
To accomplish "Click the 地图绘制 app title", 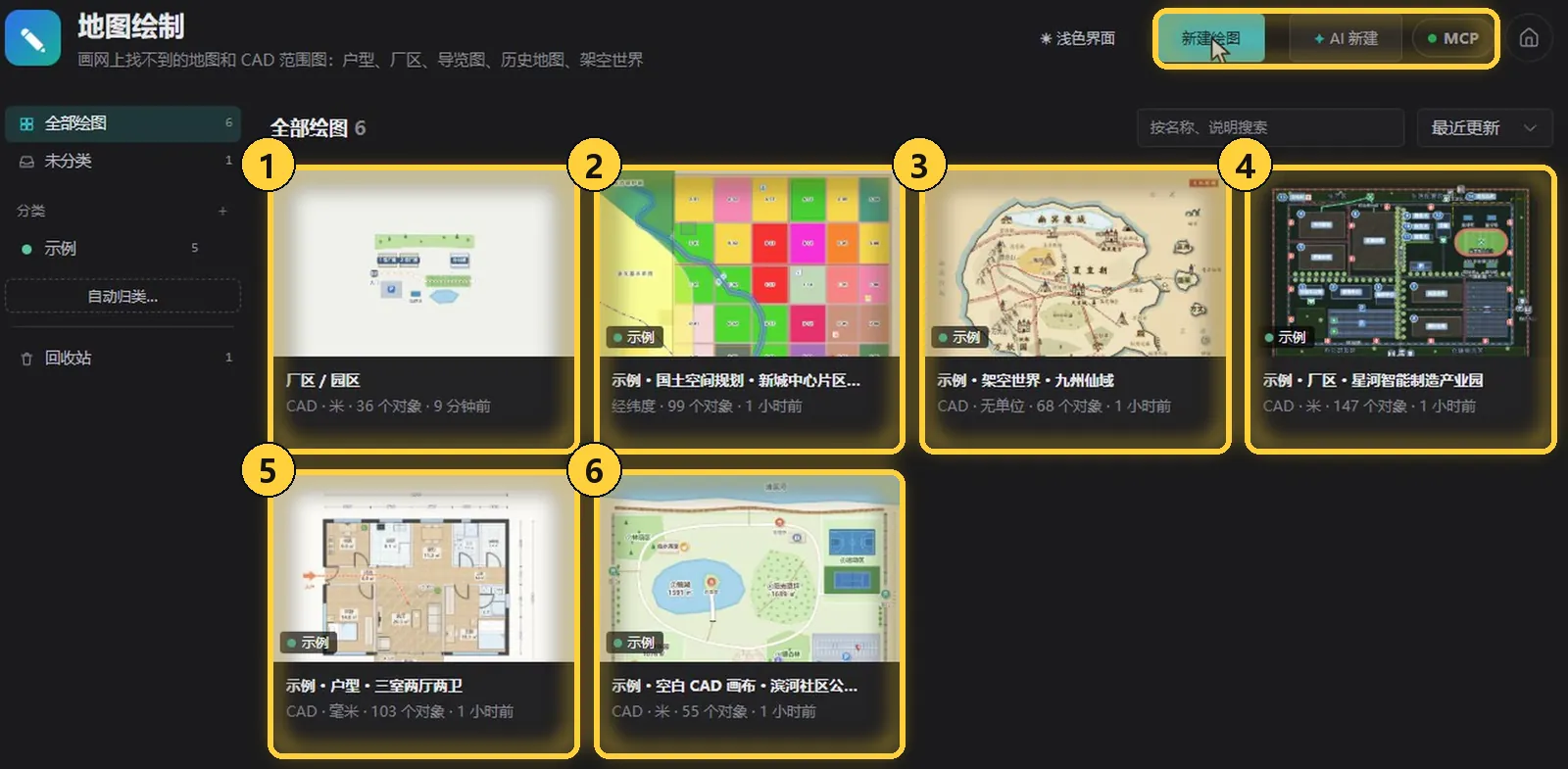I will coord(130,26).
